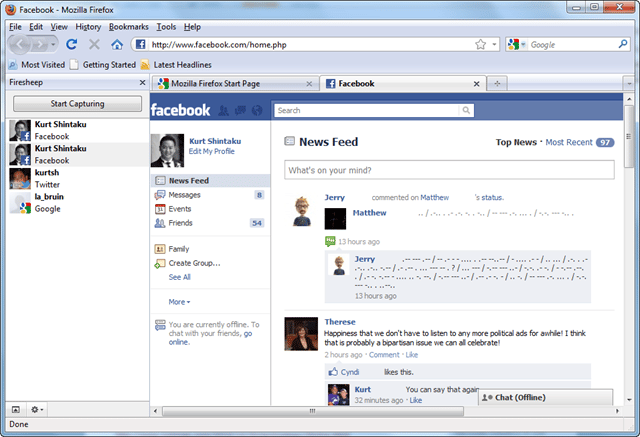Click Kurt Shintaku's profile photo on Facebook
The width and height of the screenshot is (640, 437).
[167, 150]
